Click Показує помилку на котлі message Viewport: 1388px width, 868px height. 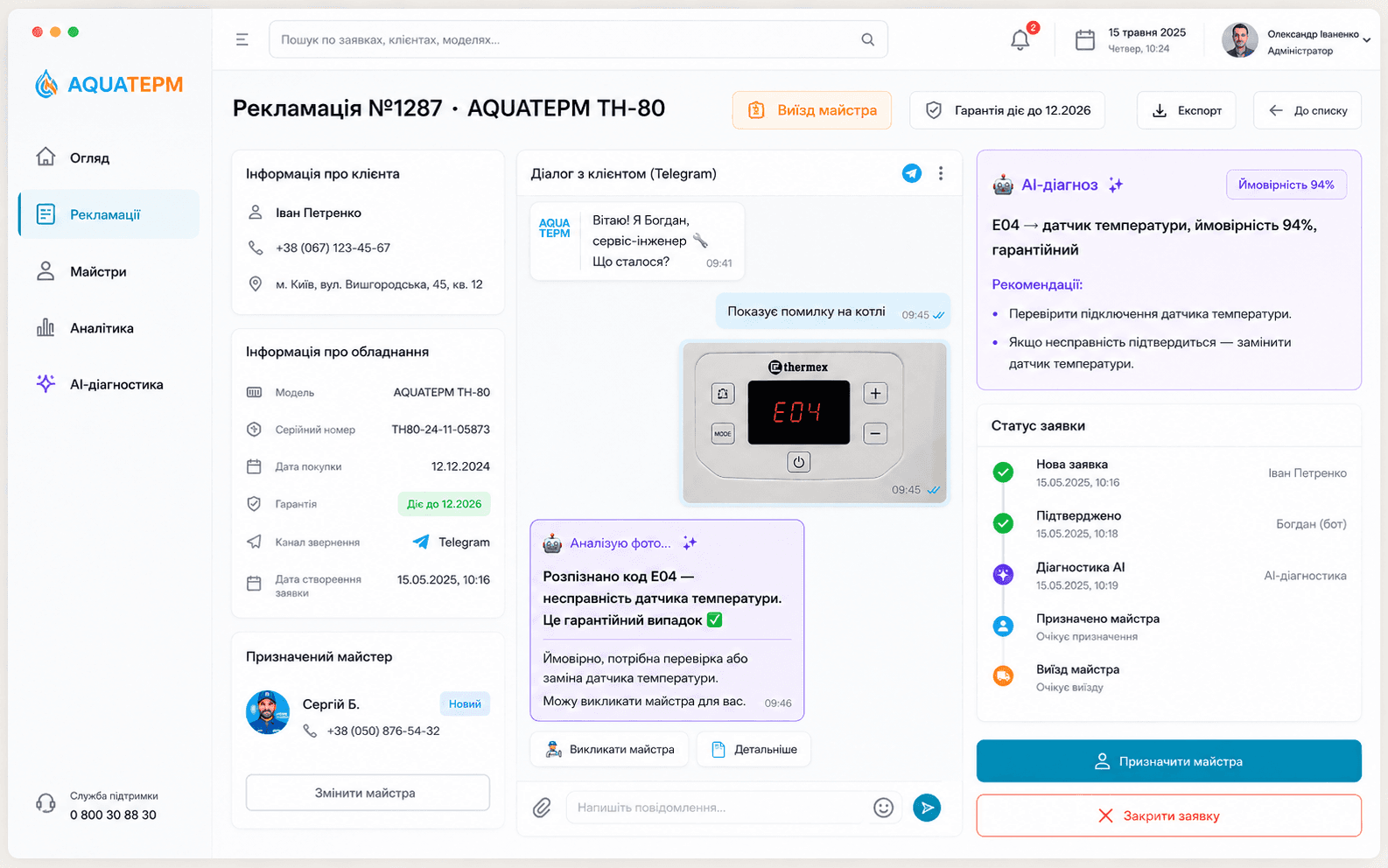[x=832, y=311]
